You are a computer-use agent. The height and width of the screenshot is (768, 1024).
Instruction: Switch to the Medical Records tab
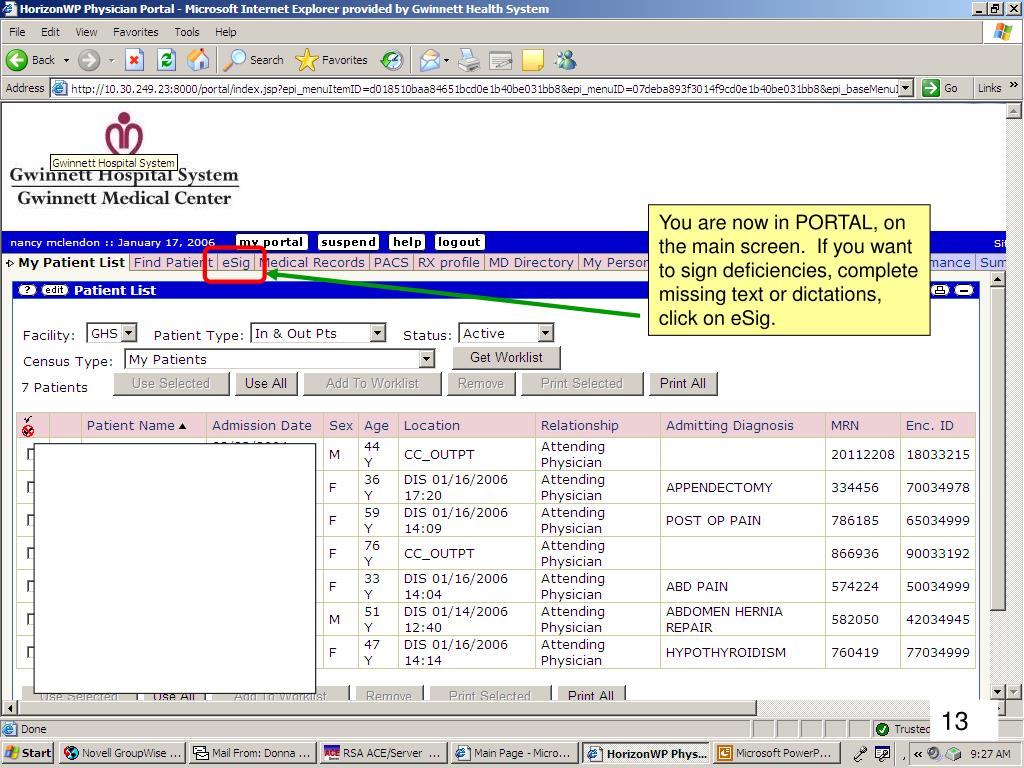[312, 263]
